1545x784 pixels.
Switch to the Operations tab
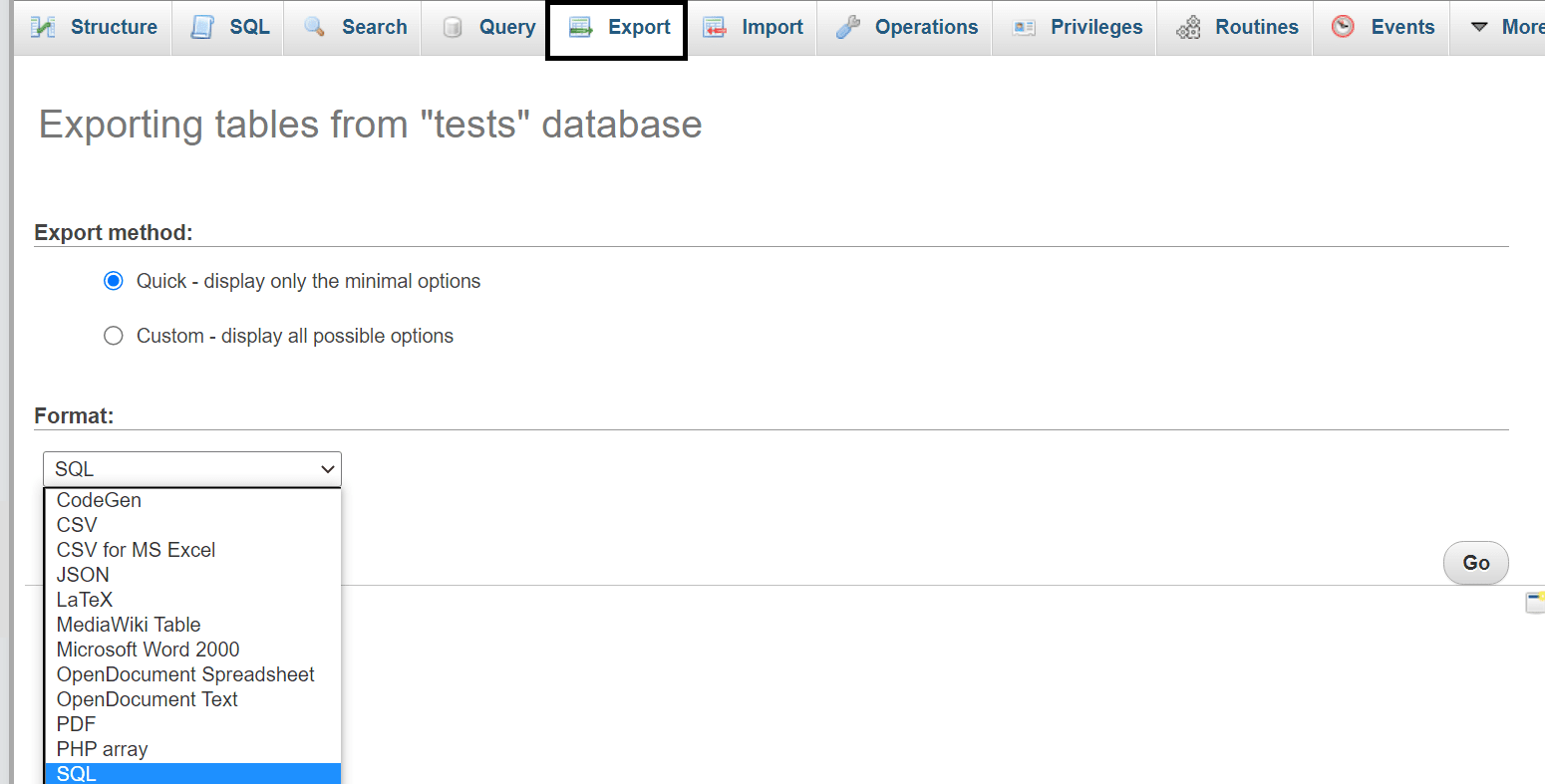click(906, 27)
